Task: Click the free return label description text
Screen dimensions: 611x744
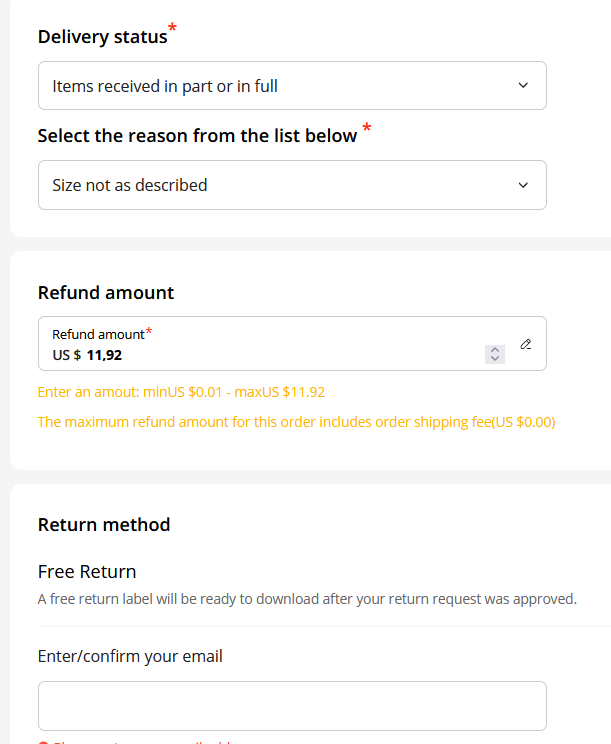Action: [x=307, y=599]
